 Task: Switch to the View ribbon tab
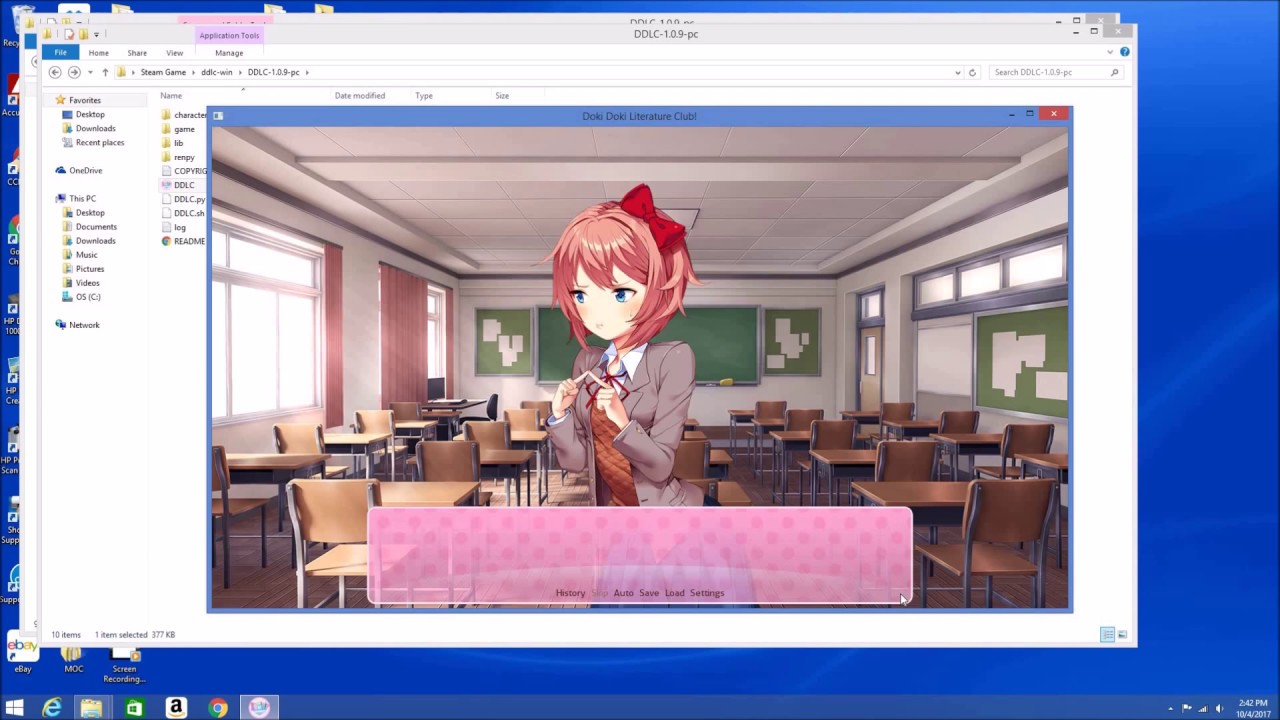pos(174,53)
